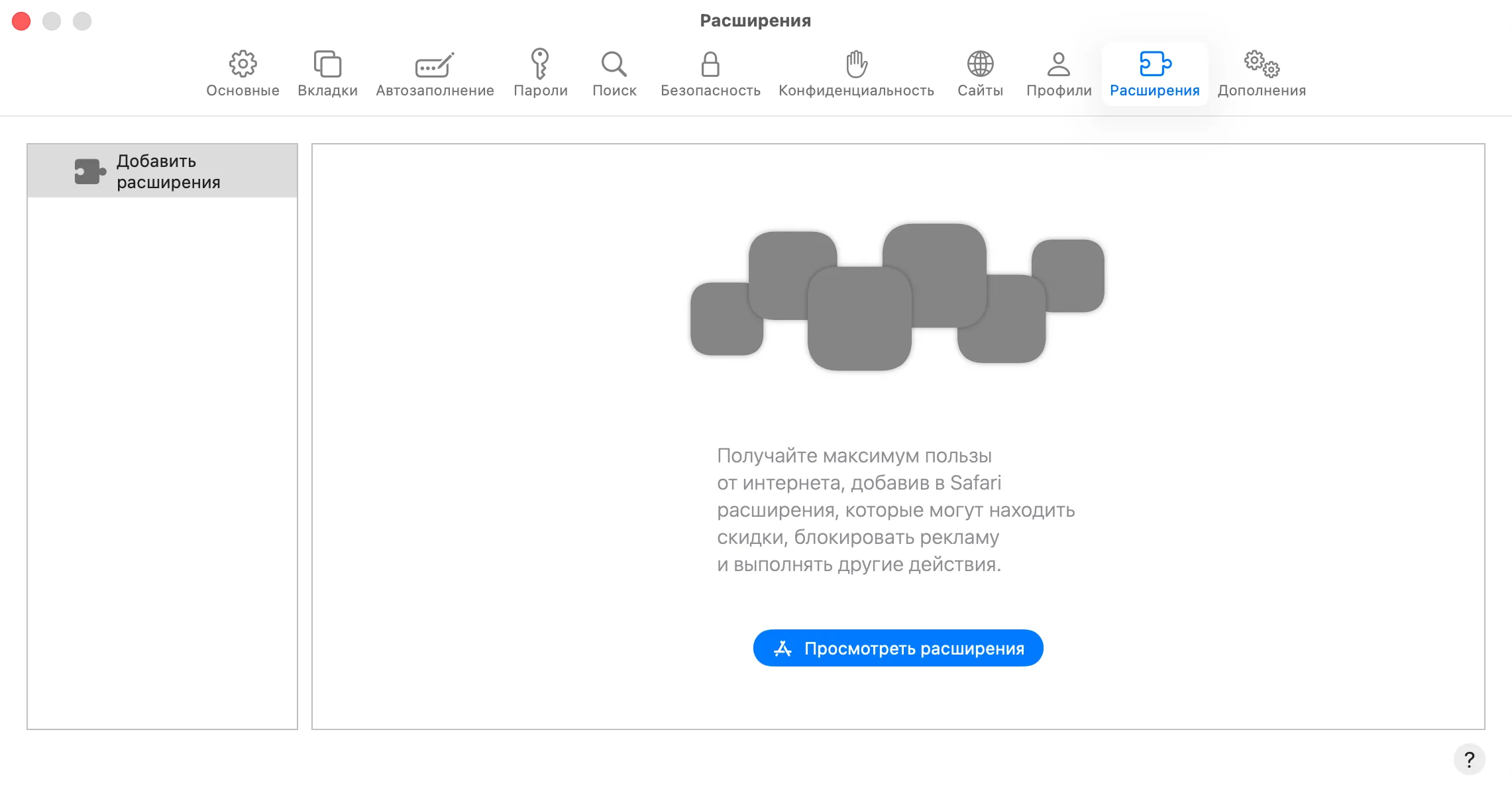
Task: Open help with the question mark button
Action: [x=1469, y=759]
